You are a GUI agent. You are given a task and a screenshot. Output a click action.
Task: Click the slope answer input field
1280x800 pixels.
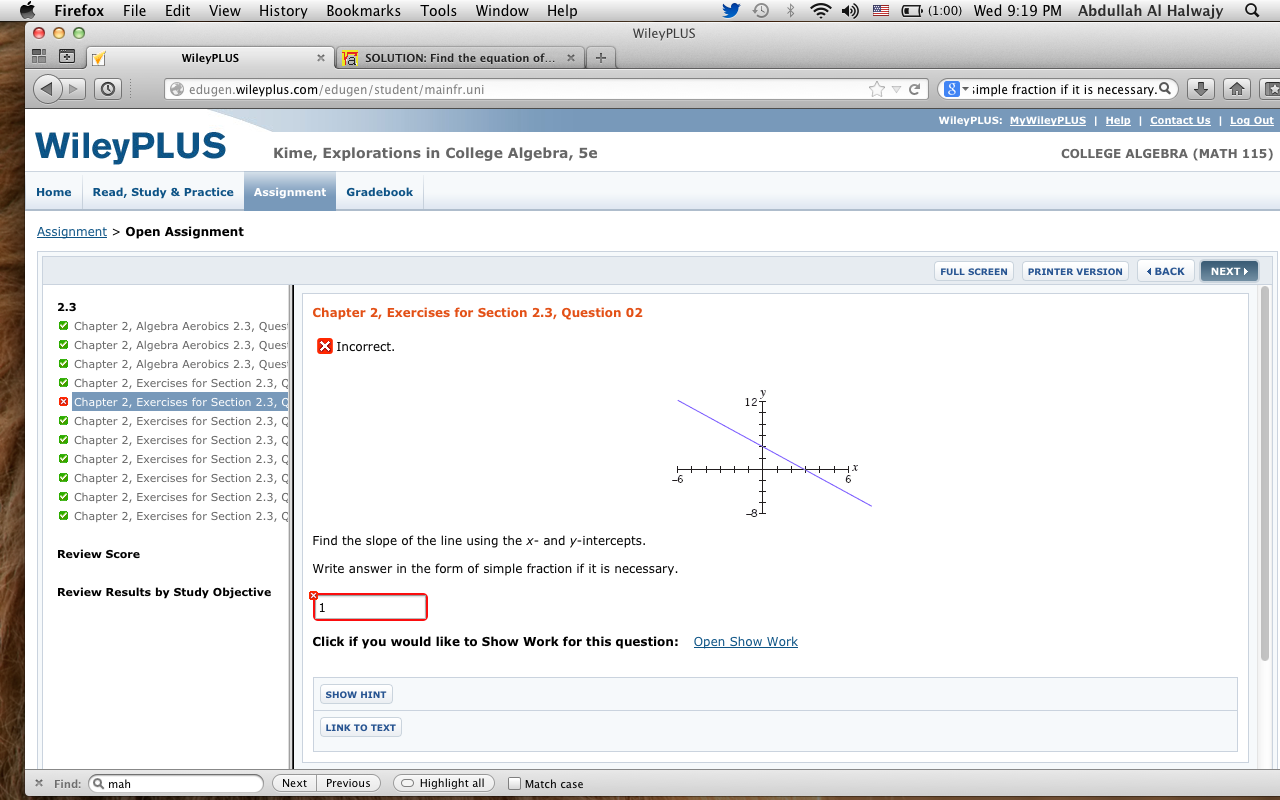[x=370, y=607]
